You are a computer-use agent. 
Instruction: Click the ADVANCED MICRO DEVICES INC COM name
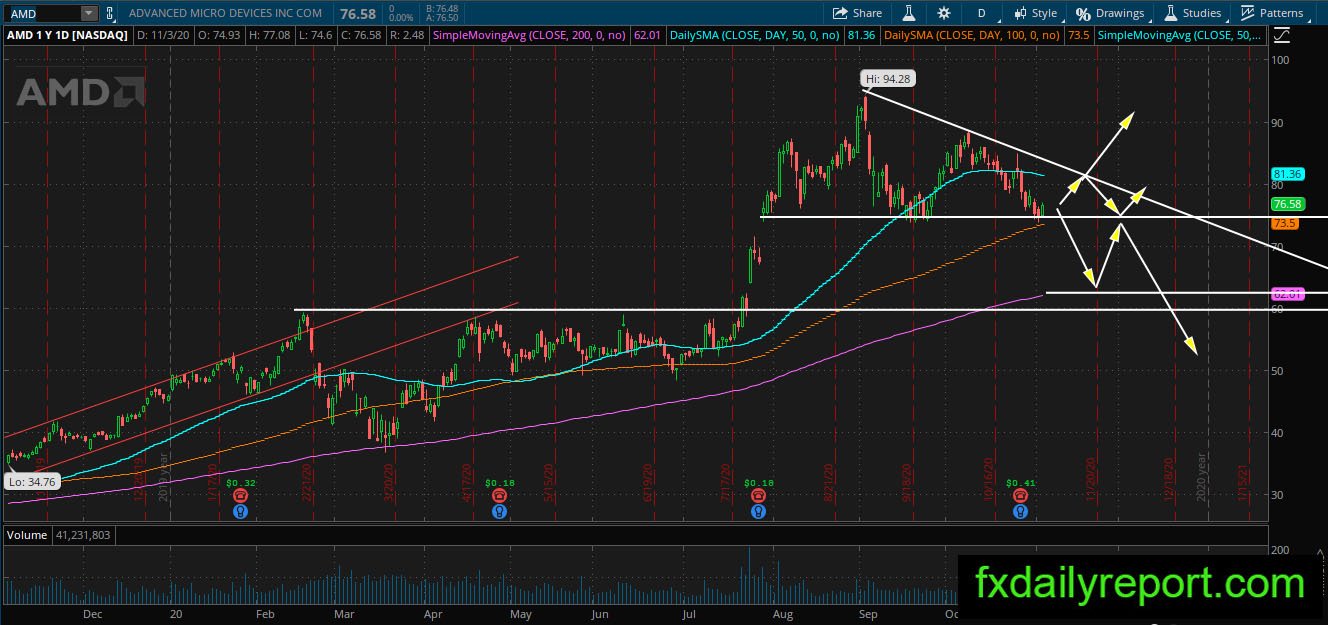point(227,13)
